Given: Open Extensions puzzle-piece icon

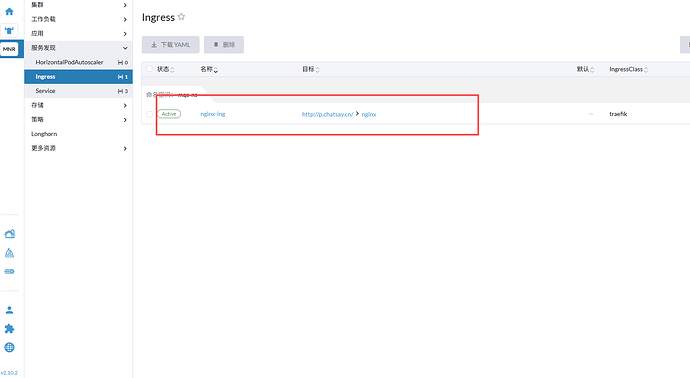Looking at the screenshot, I should click(x=9, y=329).
